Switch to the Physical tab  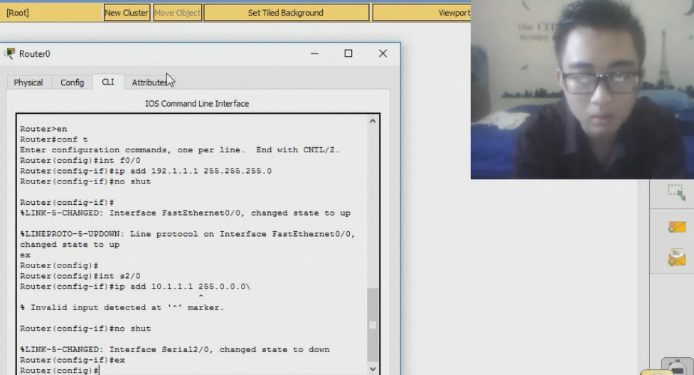coord(28,82)
